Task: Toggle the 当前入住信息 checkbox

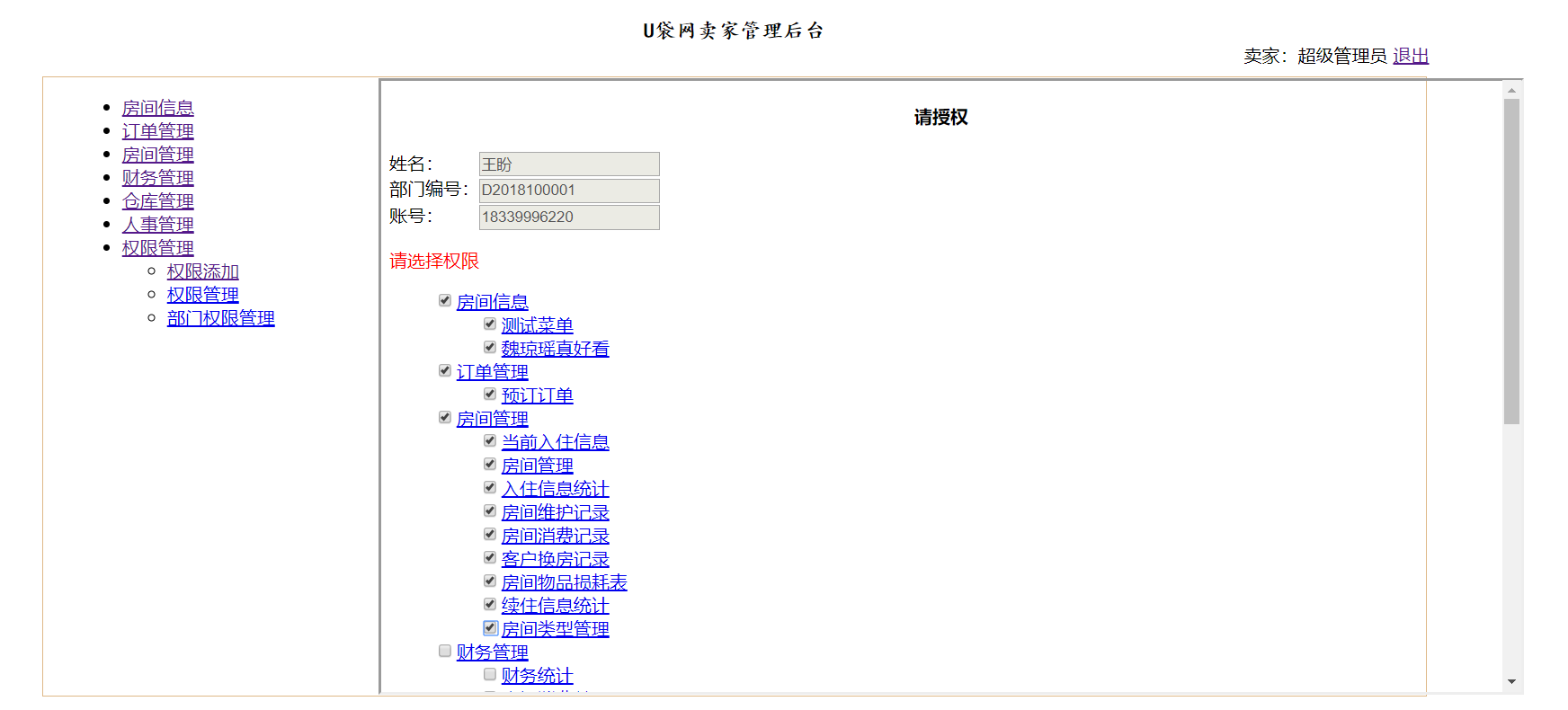Action: click(489, 440)
